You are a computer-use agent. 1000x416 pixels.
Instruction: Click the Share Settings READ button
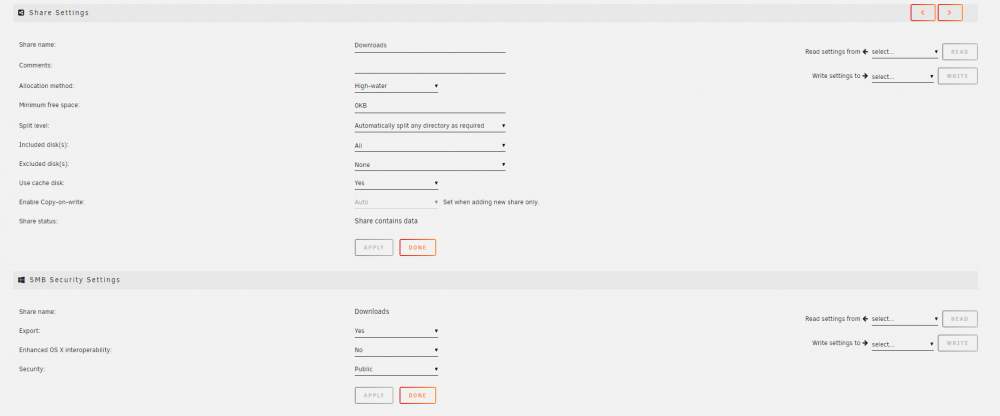[959, 52]
